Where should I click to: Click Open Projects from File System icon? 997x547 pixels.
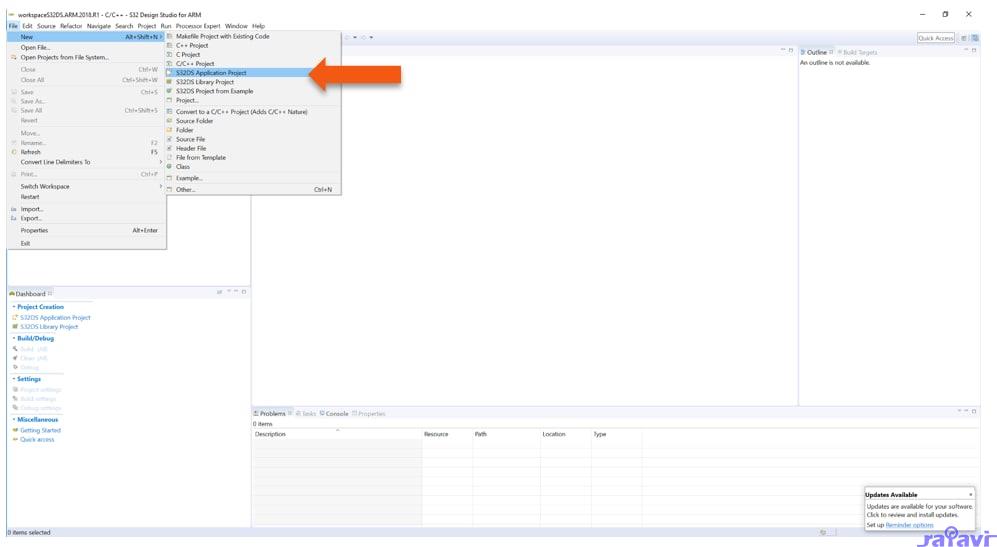click(14, 57)
